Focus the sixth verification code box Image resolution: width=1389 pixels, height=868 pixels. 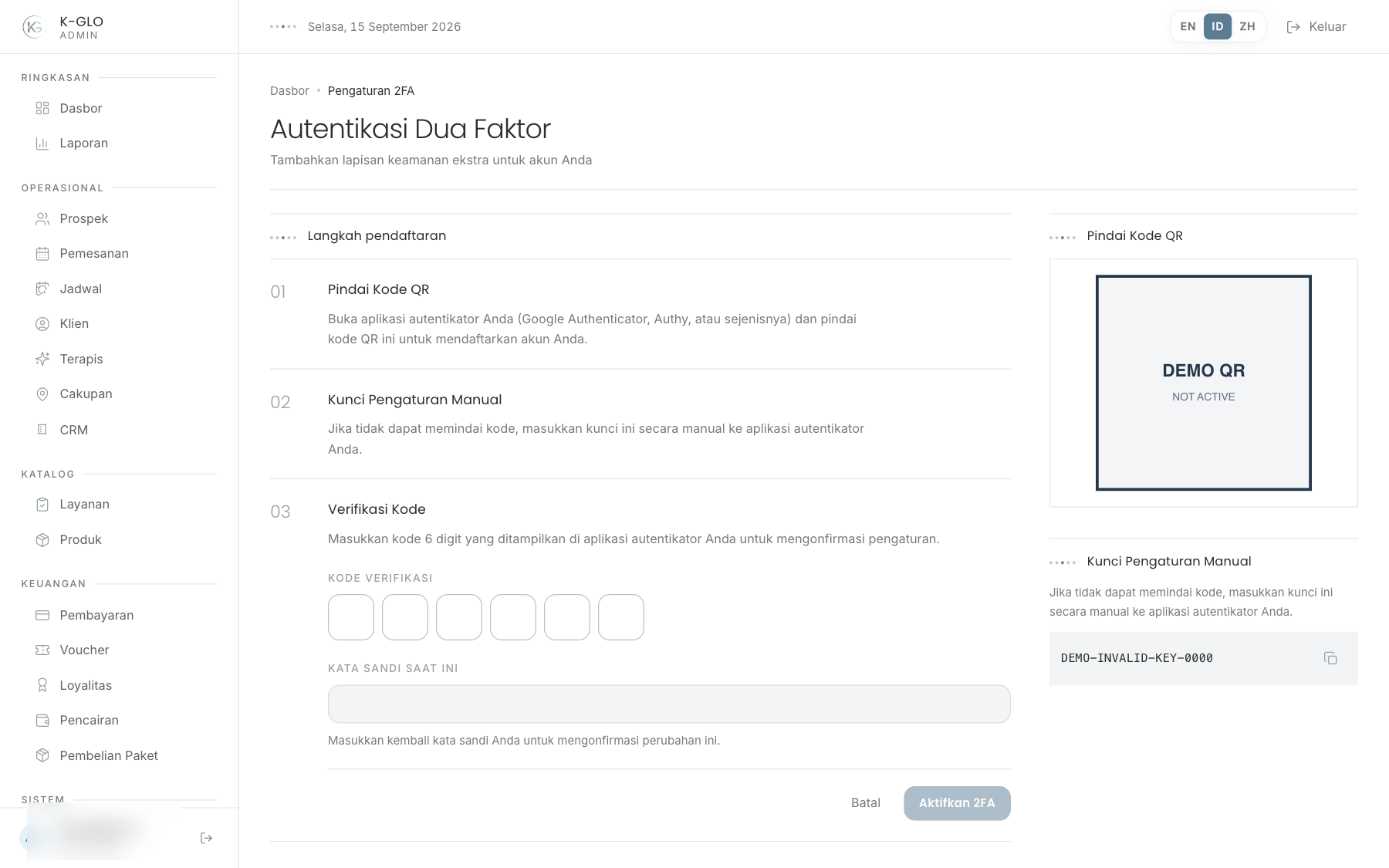coord(621,617)
